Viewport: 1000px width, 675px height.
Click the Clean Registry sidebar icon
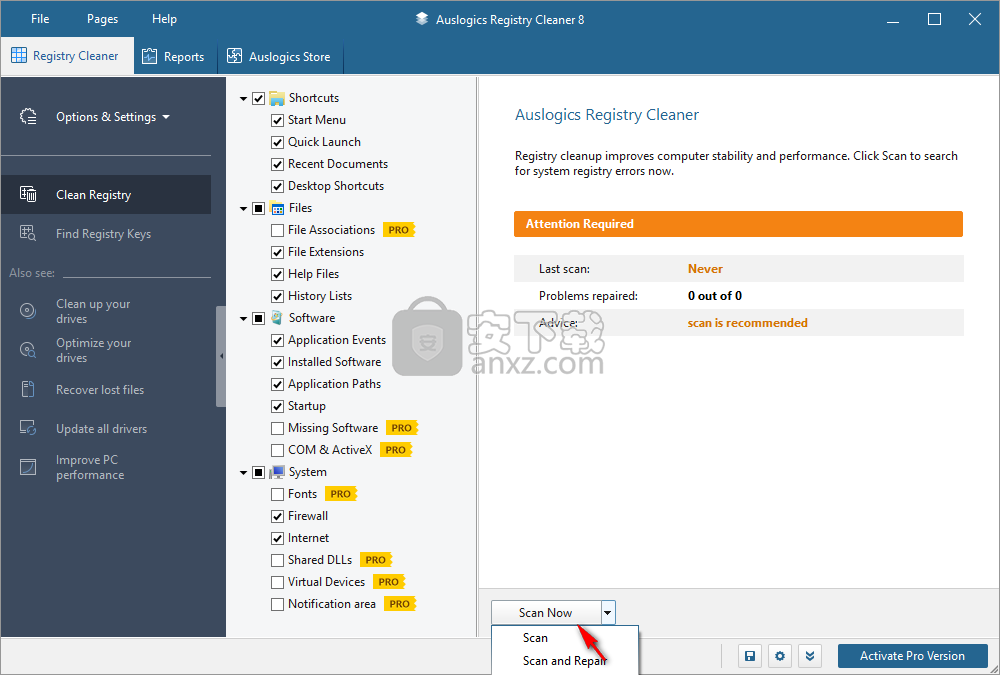[28, 195]
